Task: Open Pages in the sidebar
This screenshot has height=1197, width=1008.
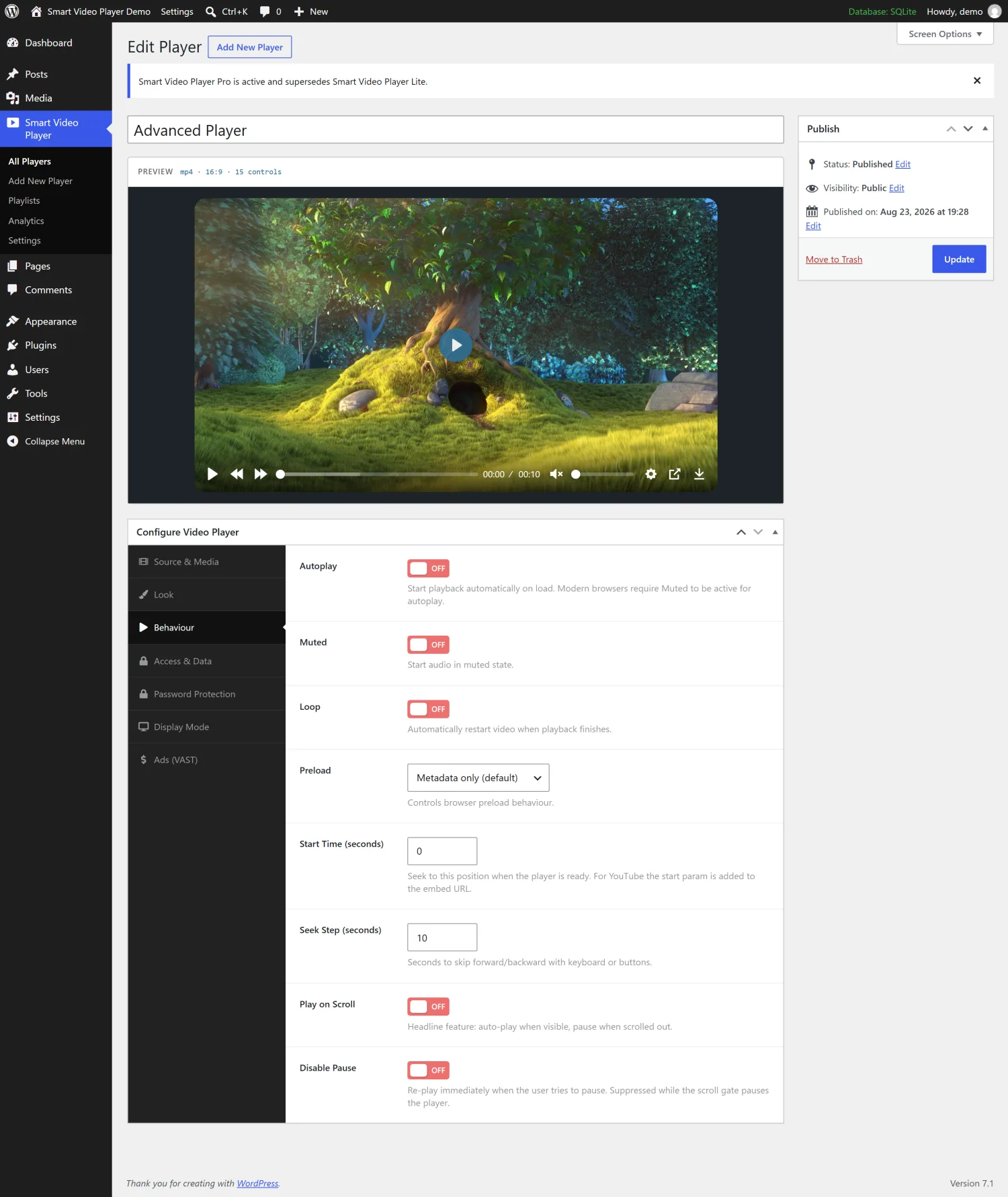Action: pos(38,266)
